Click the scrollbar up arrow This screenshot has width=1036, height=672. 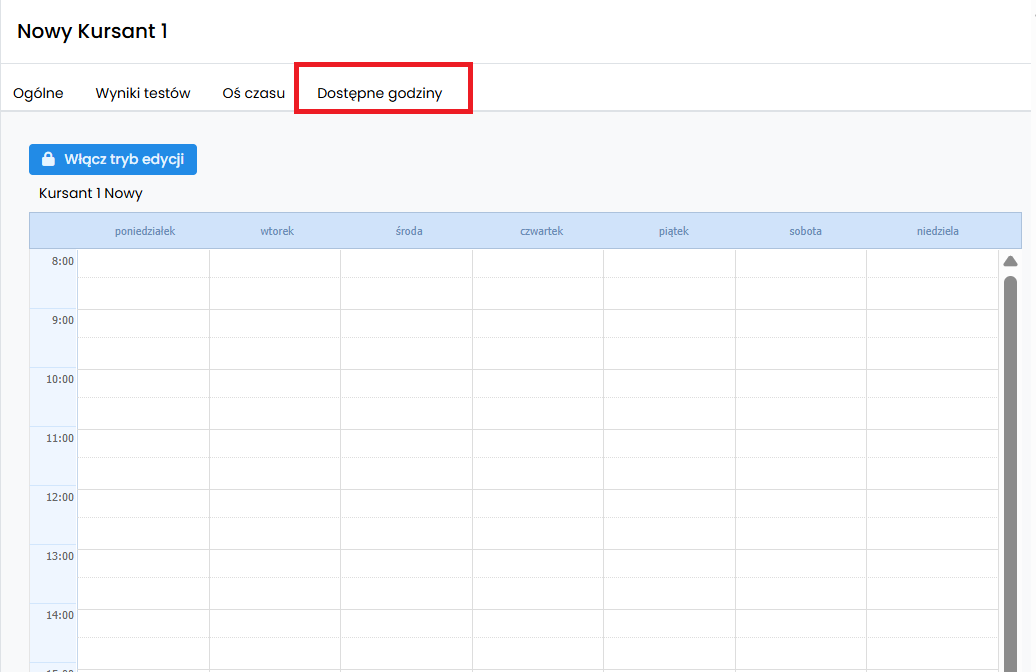[1010, 261]
